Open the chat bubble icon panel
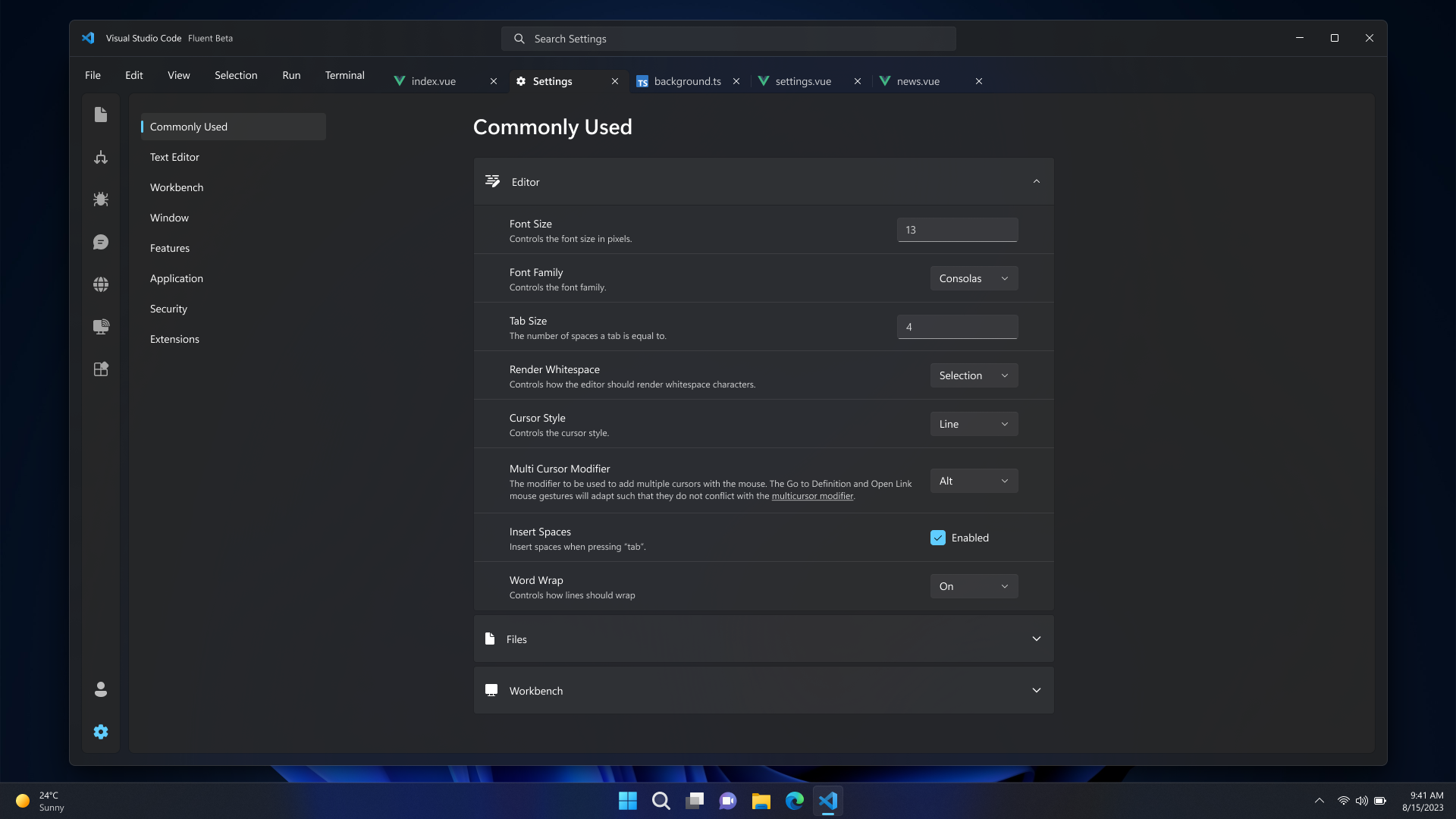 point(101,242)
